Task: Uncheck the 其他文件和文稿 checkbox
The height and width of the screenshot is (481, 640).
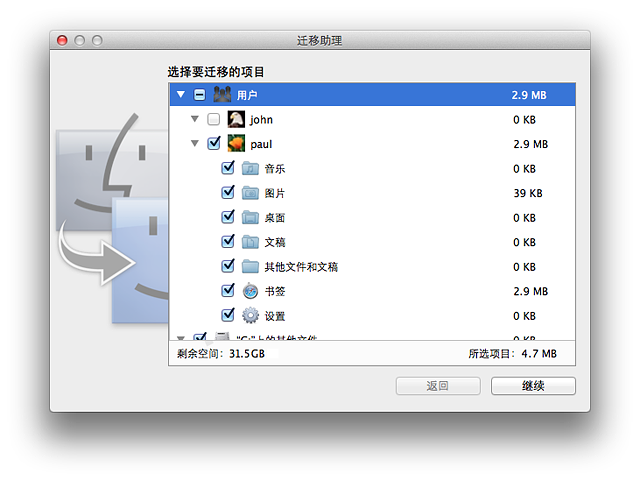Action: coord(228,265)
